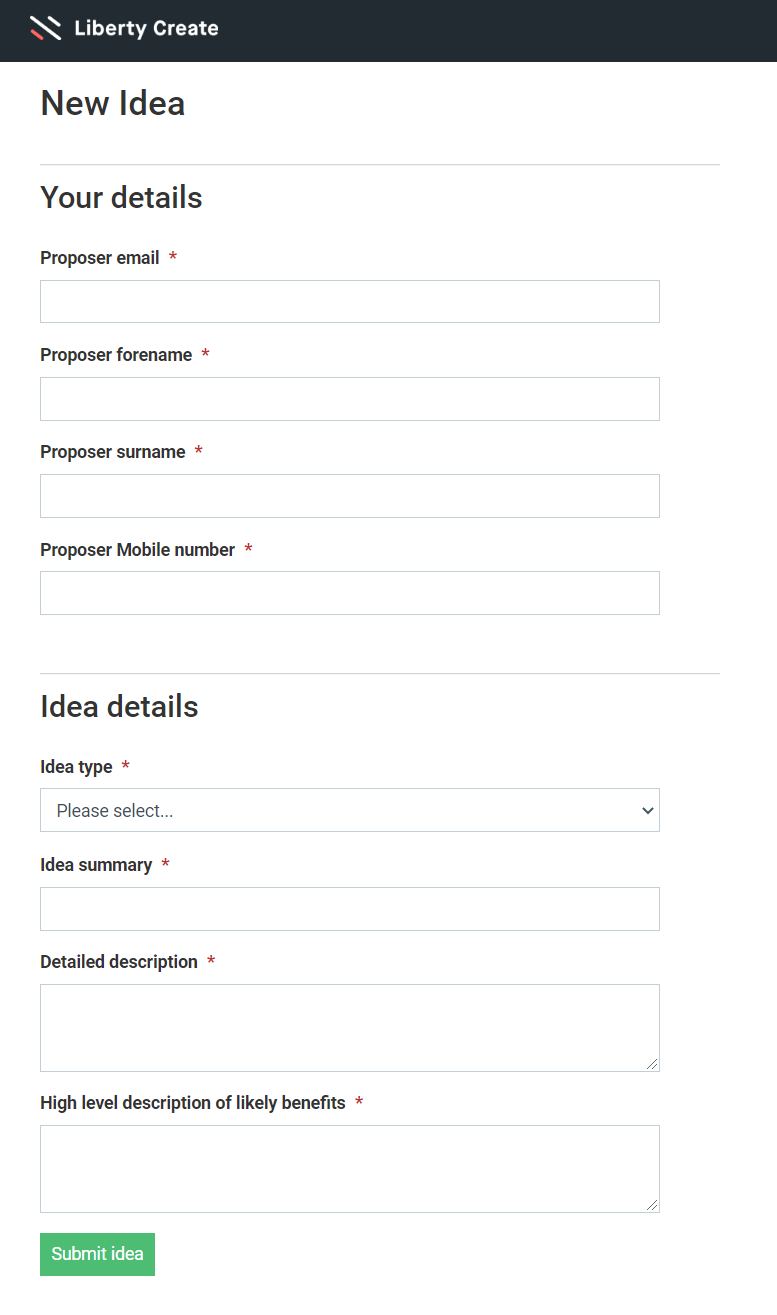Focus the Idea summary input box
The height and width of the screenshot is (1315, 777).
[349, 908]
